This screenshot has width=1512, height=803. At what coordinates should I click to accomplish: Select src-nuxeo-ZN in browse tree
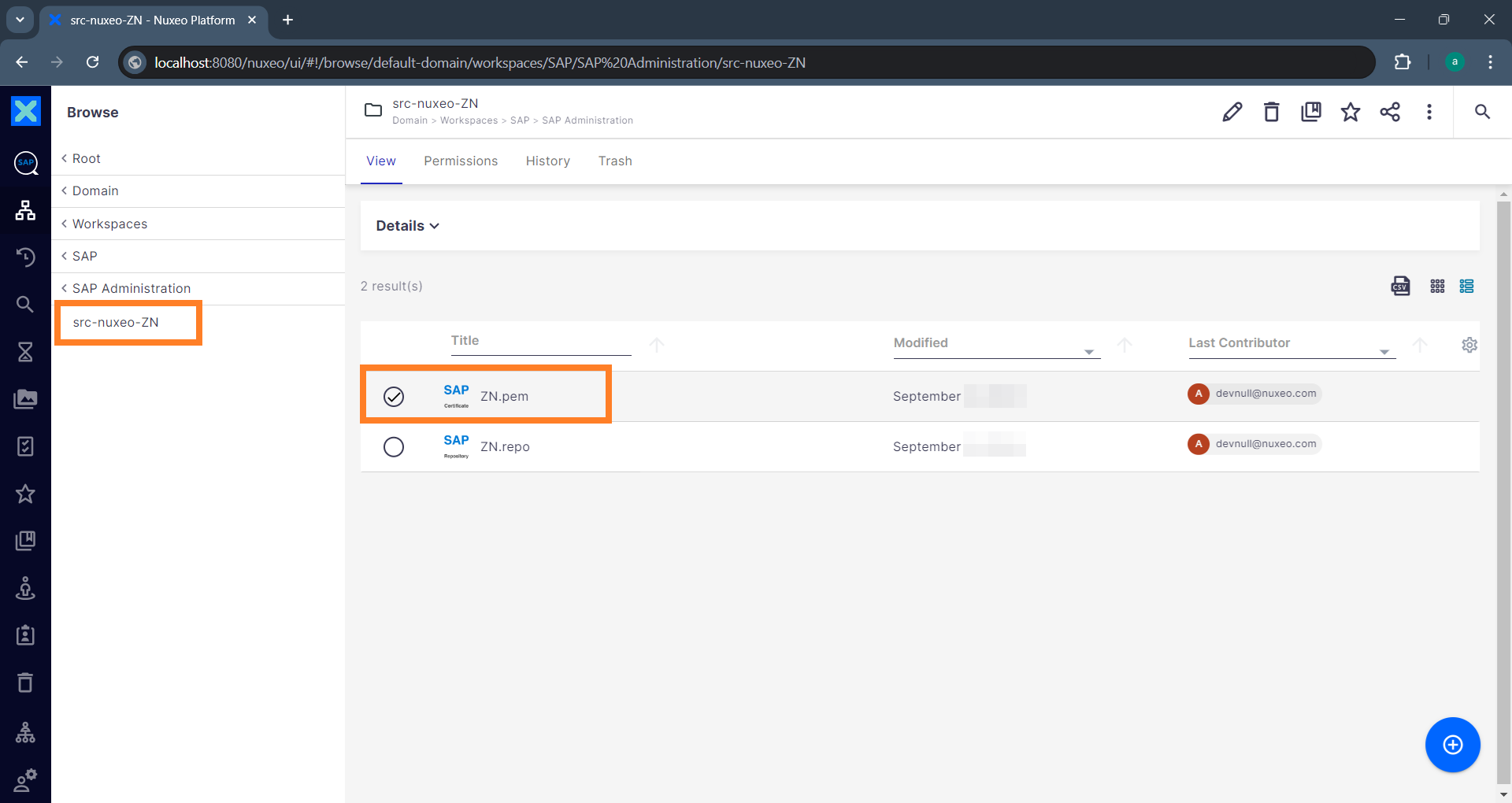[x=116, y=322]
